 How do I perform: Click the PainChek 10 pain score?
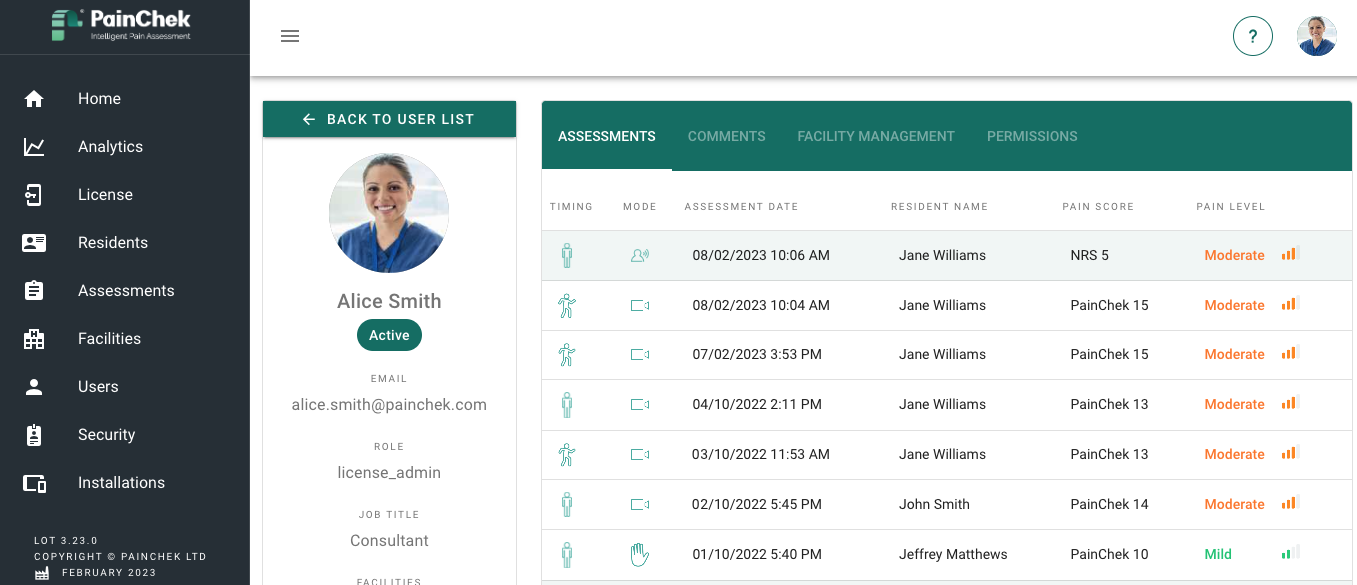coord(1109,554)
